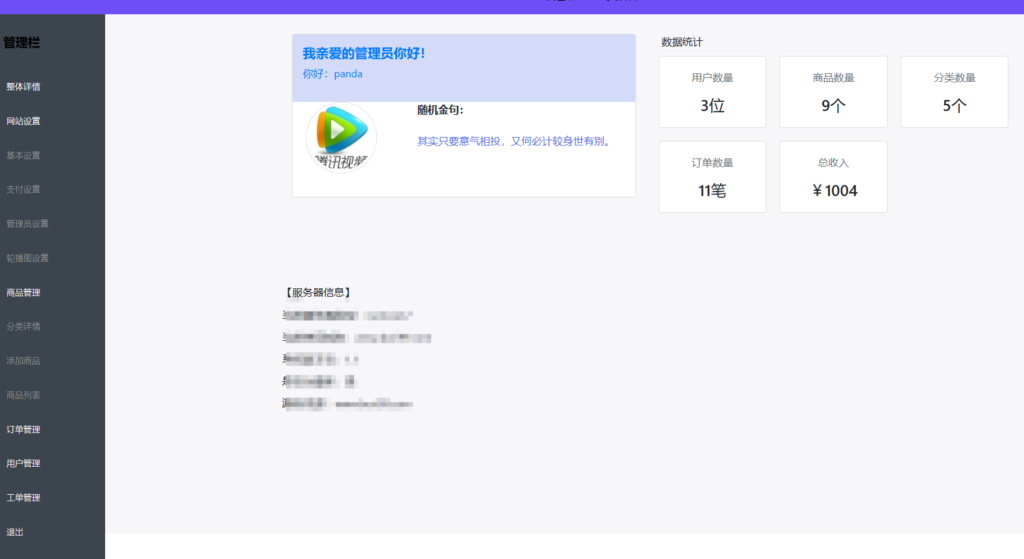Click the 管理栏 sidebar header

22,43
